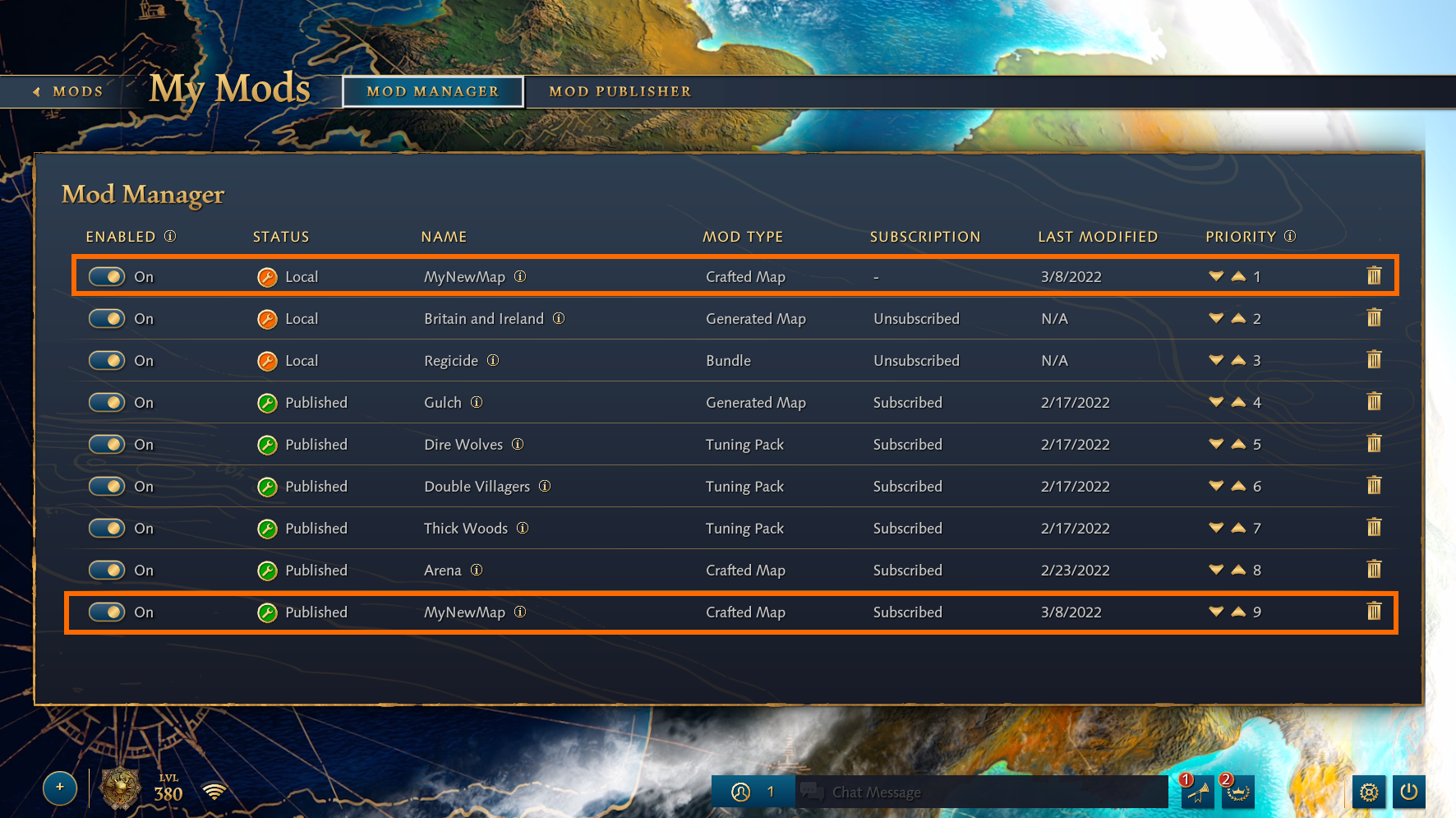The width and height of the screenshot is (1456, 818).
Task: Click Unsubscribed status for Regicide
Action: 916,360
